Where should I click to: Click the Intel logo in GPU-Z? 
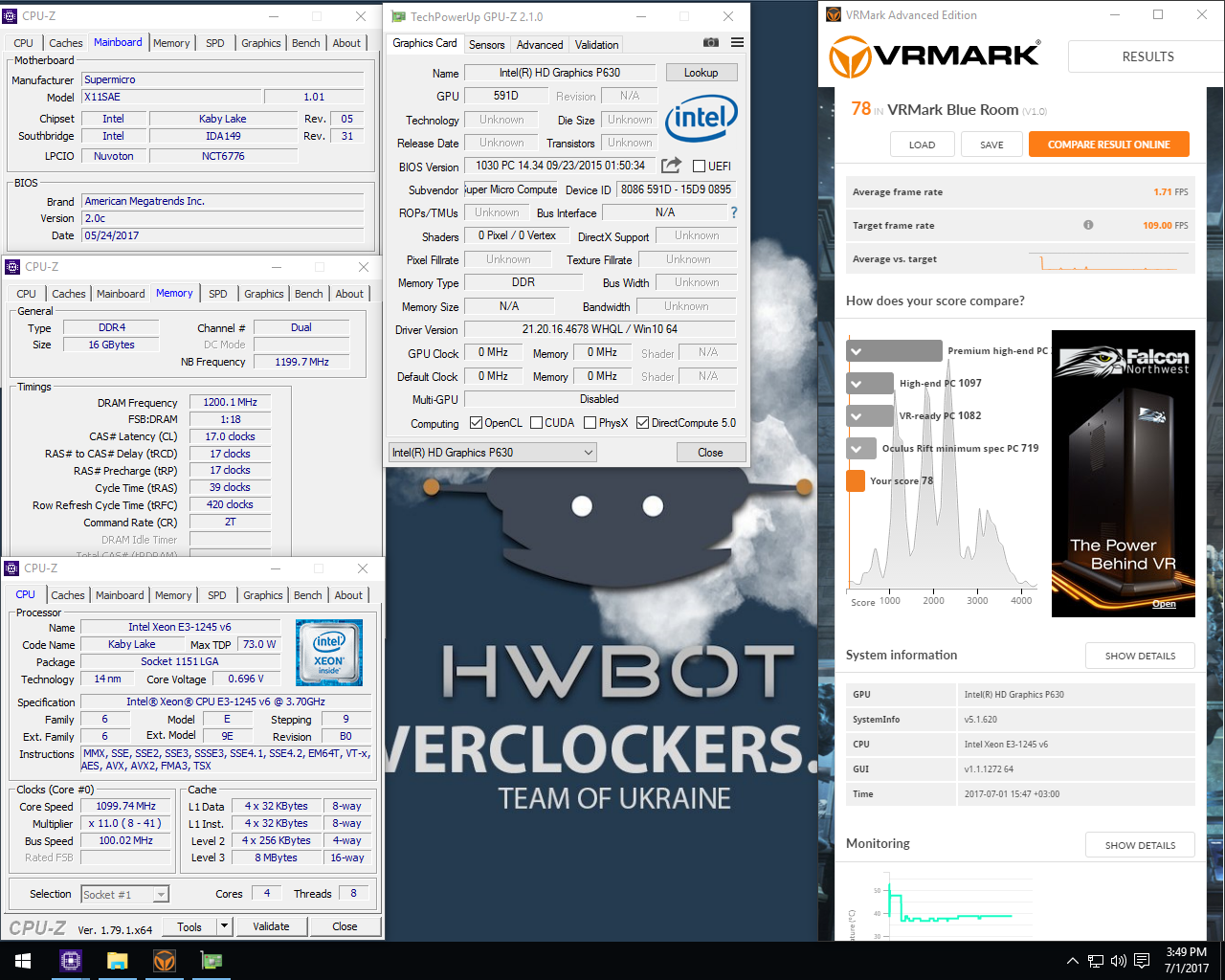point(702,118)
